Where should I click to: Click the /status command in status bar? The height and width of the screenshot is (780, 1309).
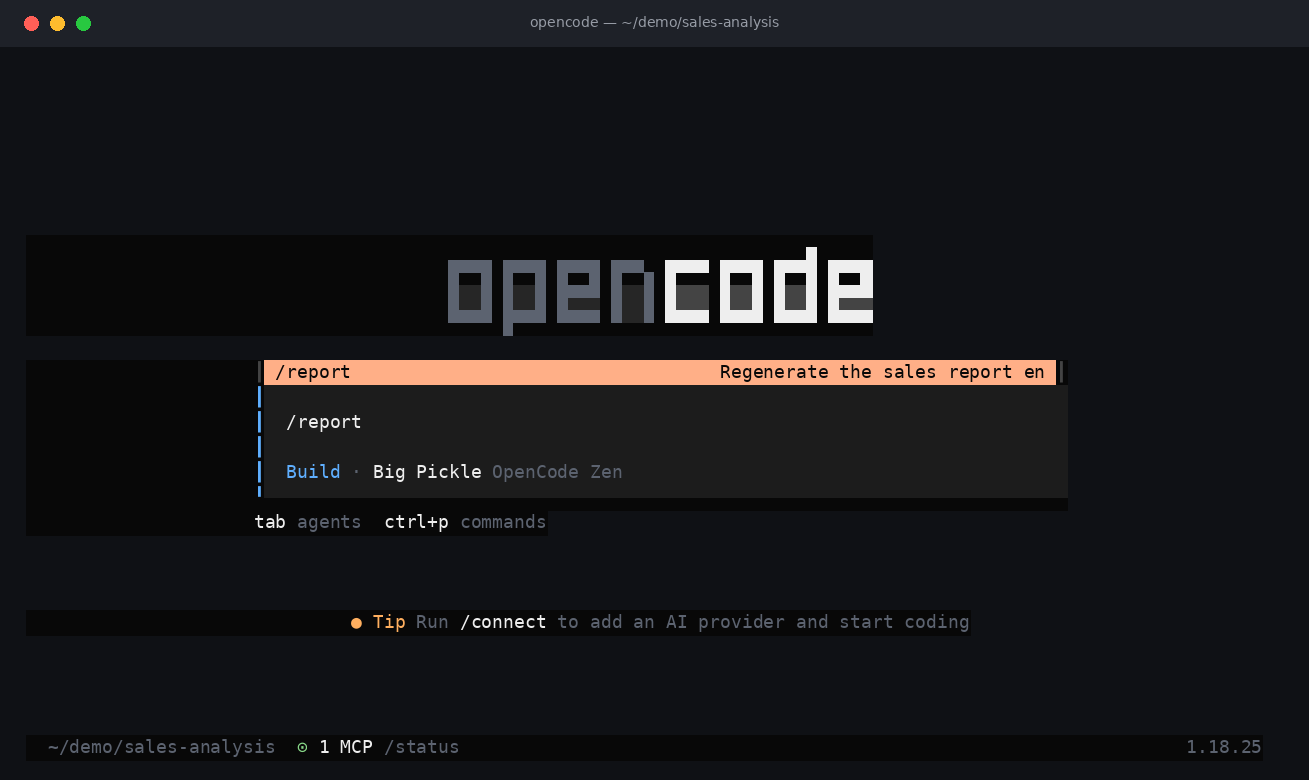click(x=421, y=747)
